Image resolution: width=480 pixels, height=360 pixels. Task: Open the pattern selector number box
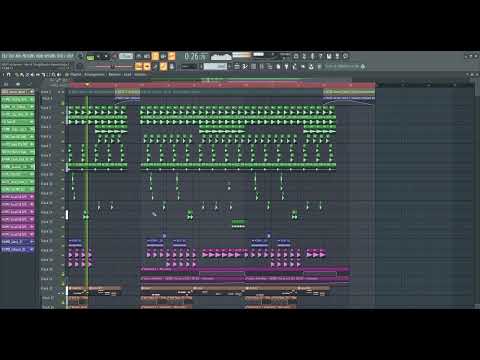click(188, 67)
